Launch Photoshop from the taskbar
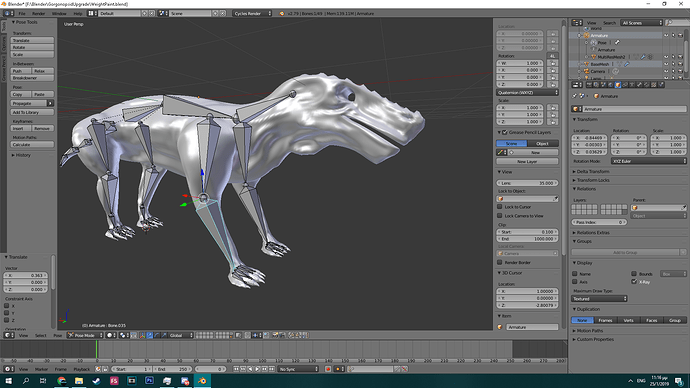The height and width of the screenshot is (388, 690). [x=149, y=381]
